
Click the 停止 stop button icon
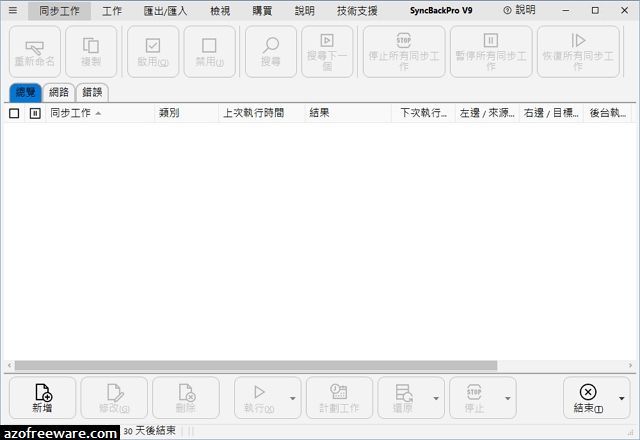(474, 392)
